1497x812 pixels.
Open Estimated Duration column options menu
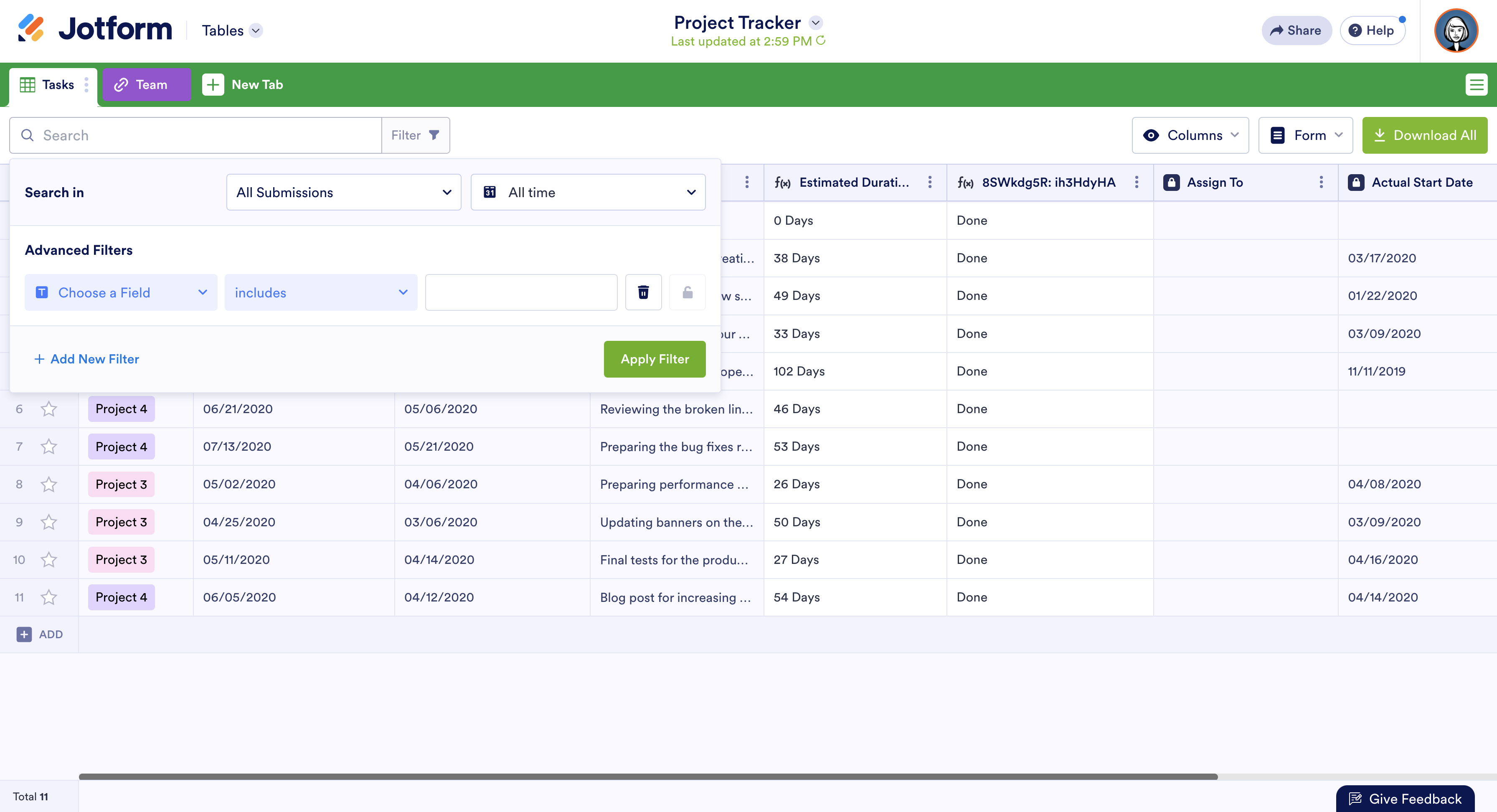tap(930, 183)
